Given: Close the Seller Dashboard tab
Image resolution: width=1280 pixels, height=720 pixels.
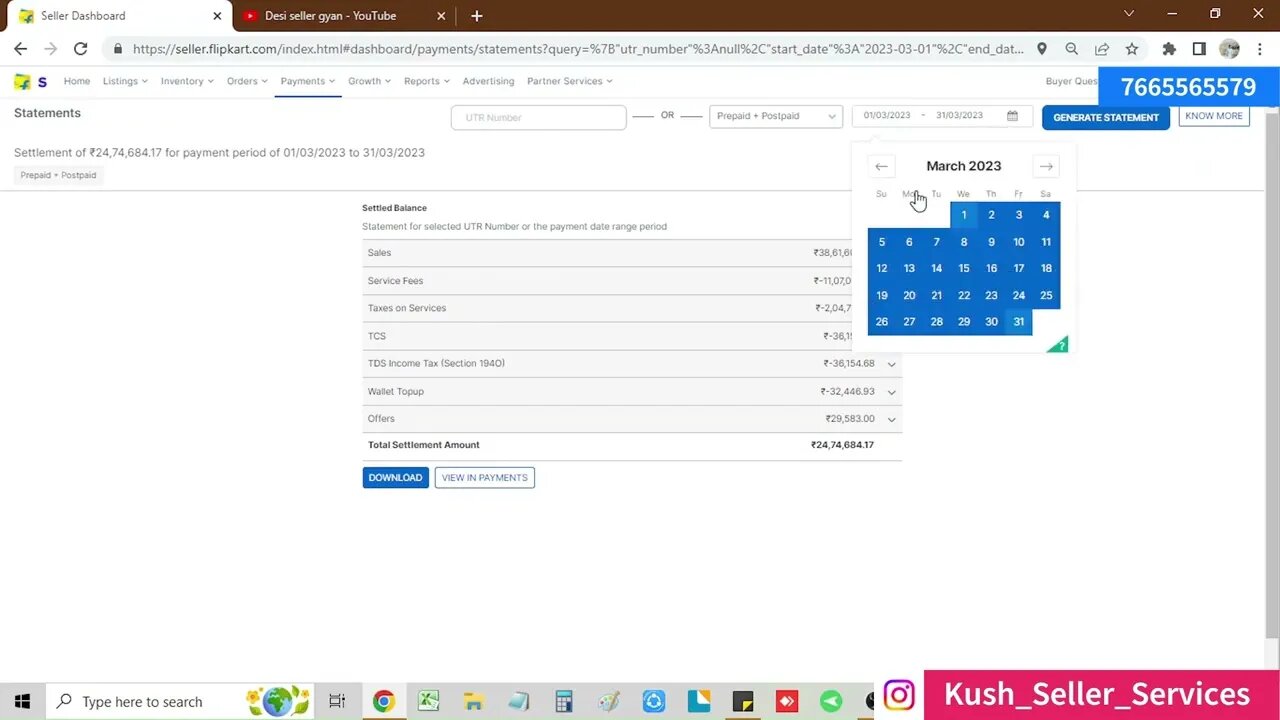Looking at the screenshot, I should point(217,16).
